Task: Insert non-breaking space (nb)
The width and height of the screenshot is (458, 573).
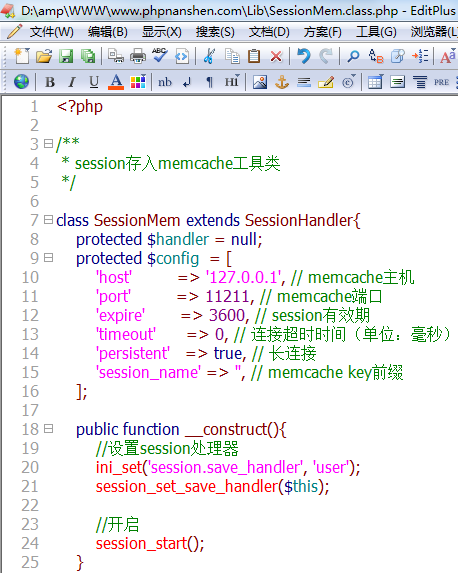Action: [x=165, y=82]
